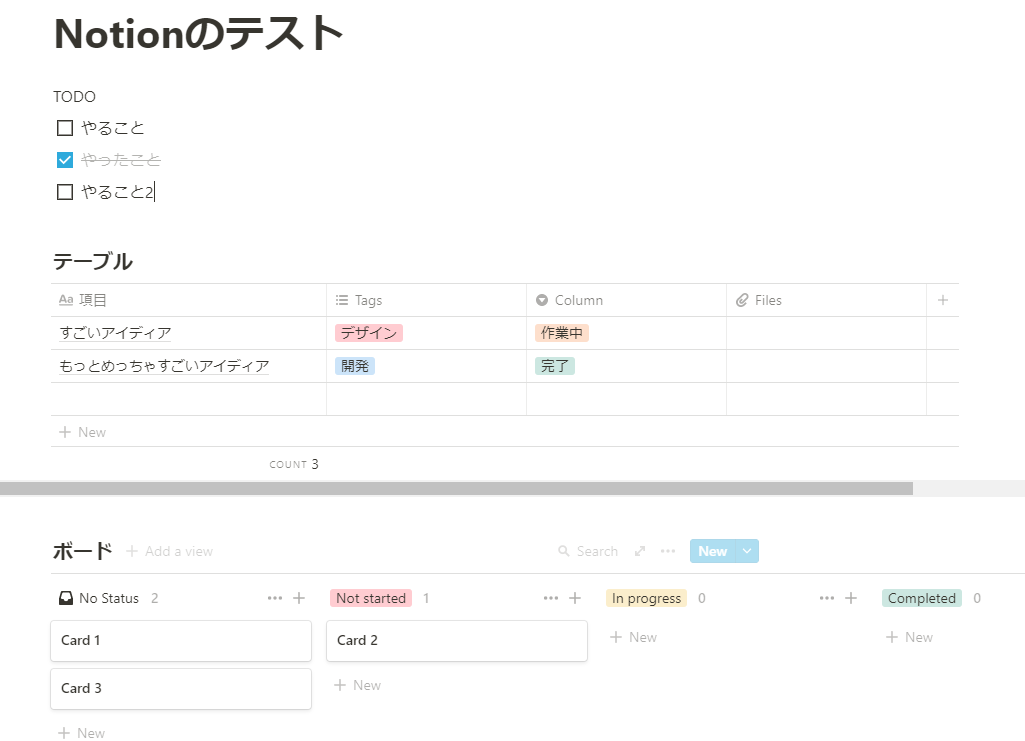
Task: Click the horizontal table scrollbar
Action: point(456,488)
